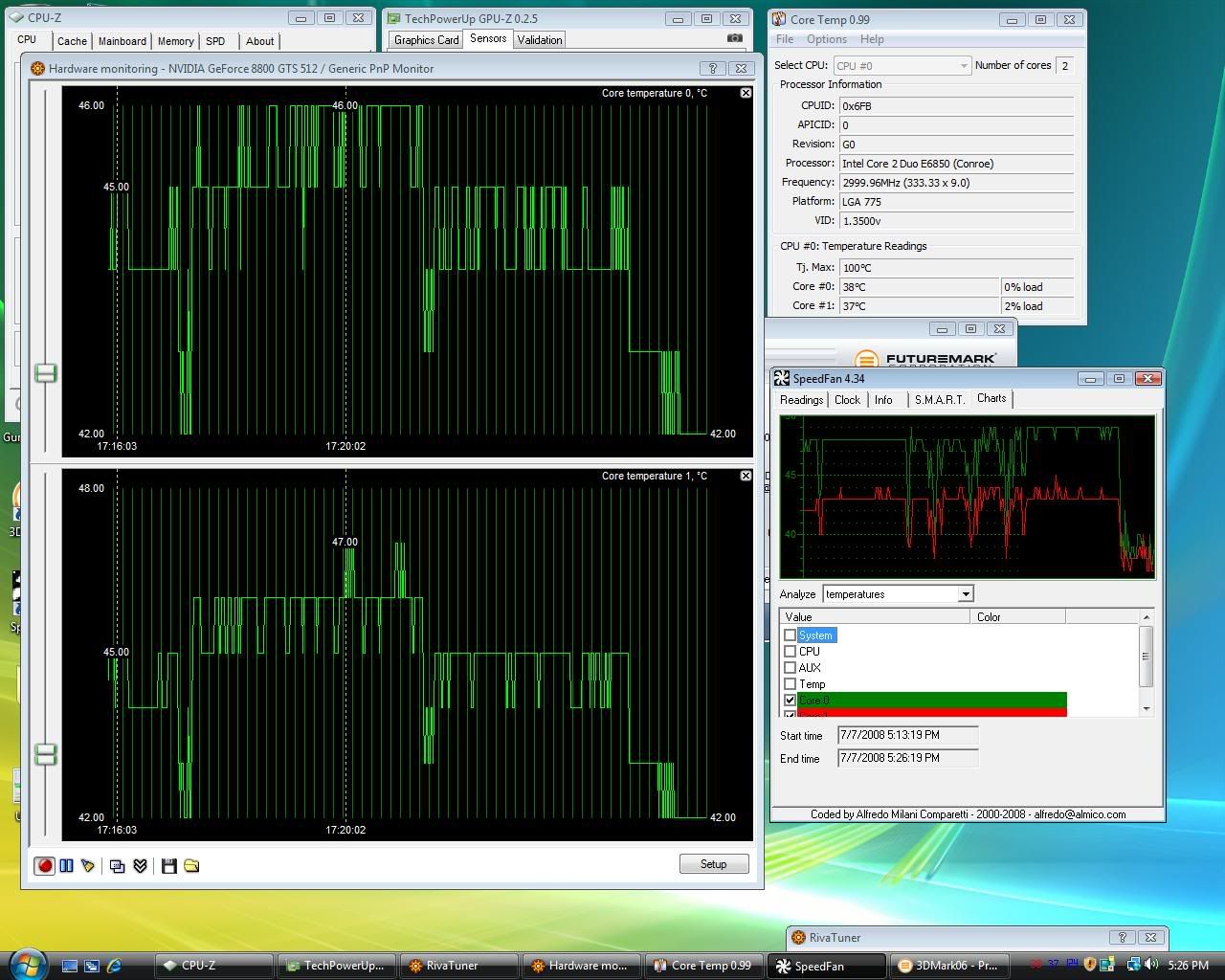Click the SpeedFan End time field
1225x980 pixels.
(907, 758)
